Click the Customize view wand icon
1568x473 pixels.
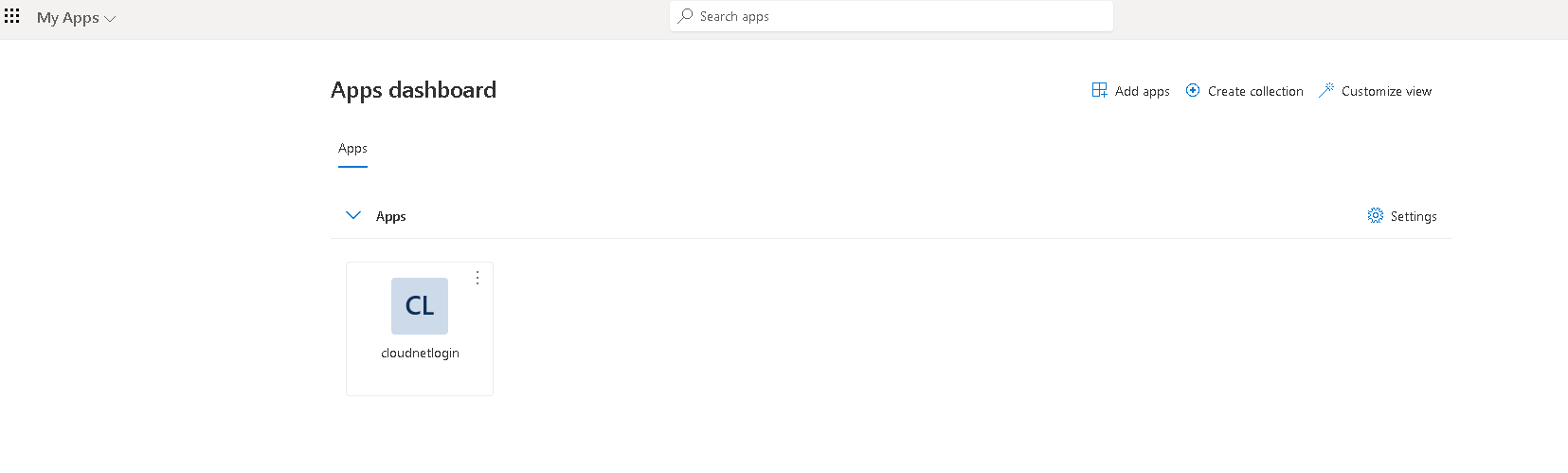tap(1326, 90)
